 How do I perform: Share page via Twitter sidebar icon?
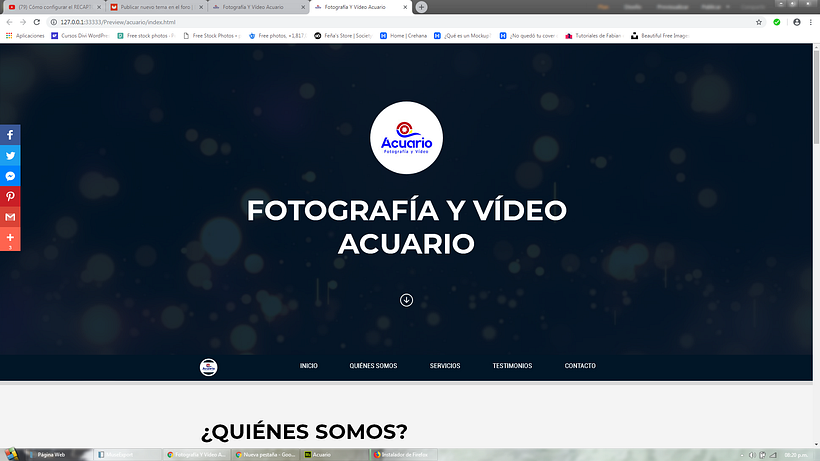(10, 155)
